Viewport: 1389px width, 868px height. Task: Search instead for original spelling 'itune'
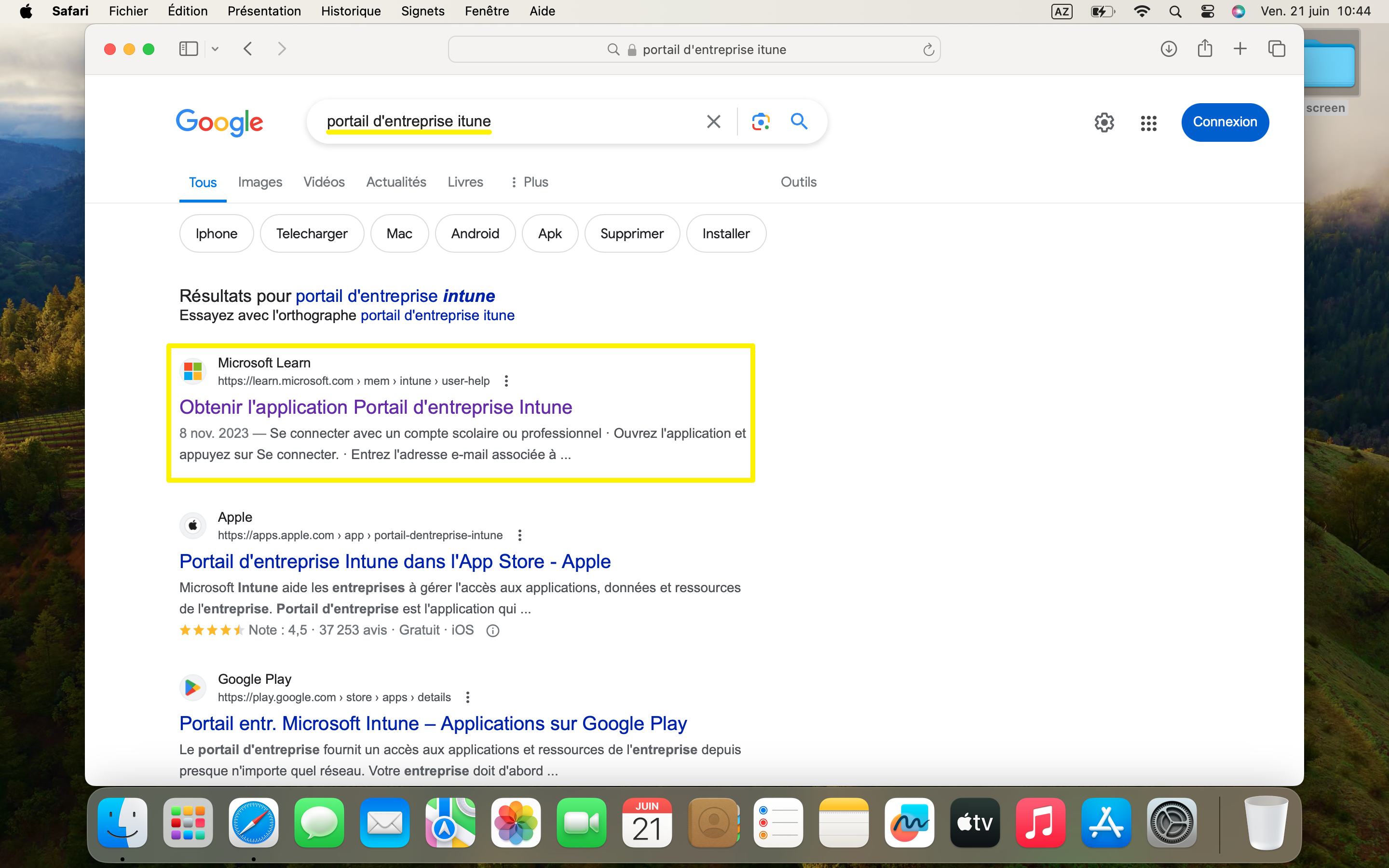point(437,315)
